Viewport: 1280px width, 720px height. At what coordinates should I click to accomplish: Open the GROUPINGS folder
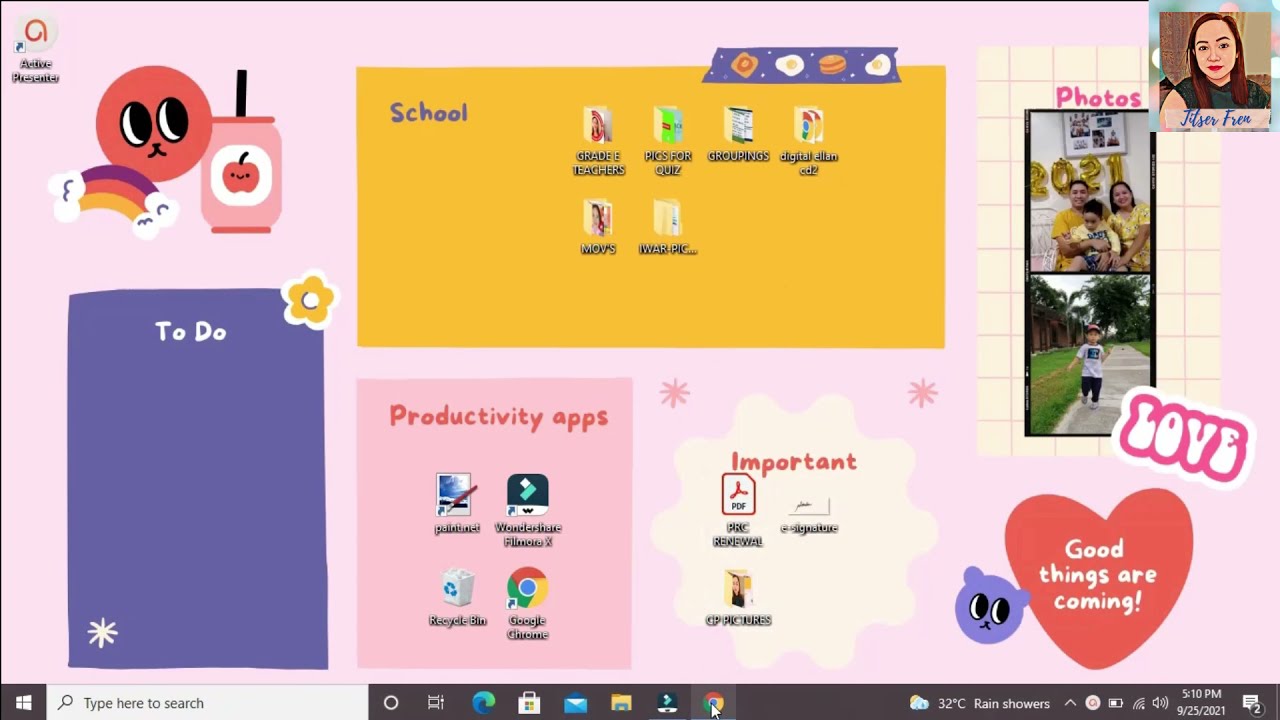[x=738, y=134]
